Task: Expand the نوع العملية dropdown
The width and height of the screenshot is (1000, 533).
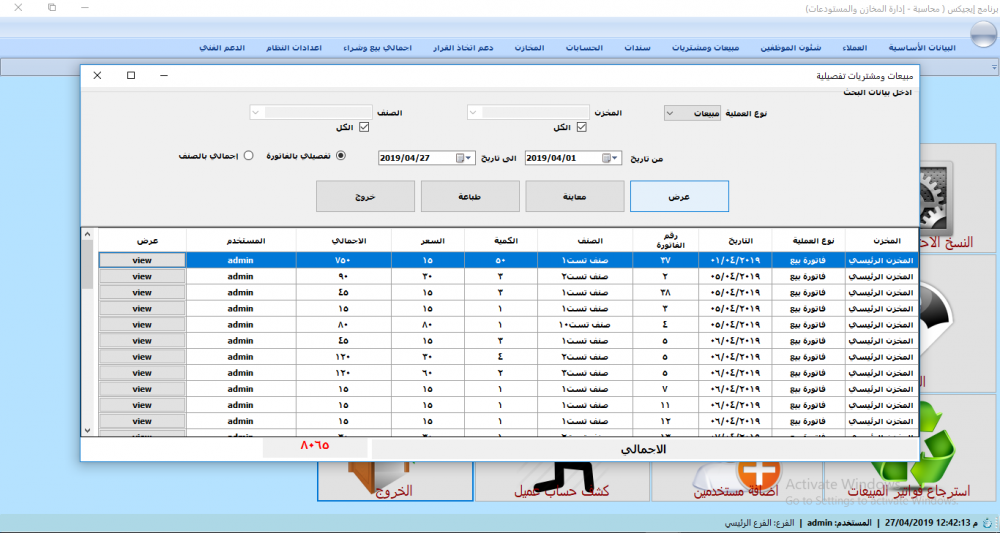Action: click(x=670, y=113)
